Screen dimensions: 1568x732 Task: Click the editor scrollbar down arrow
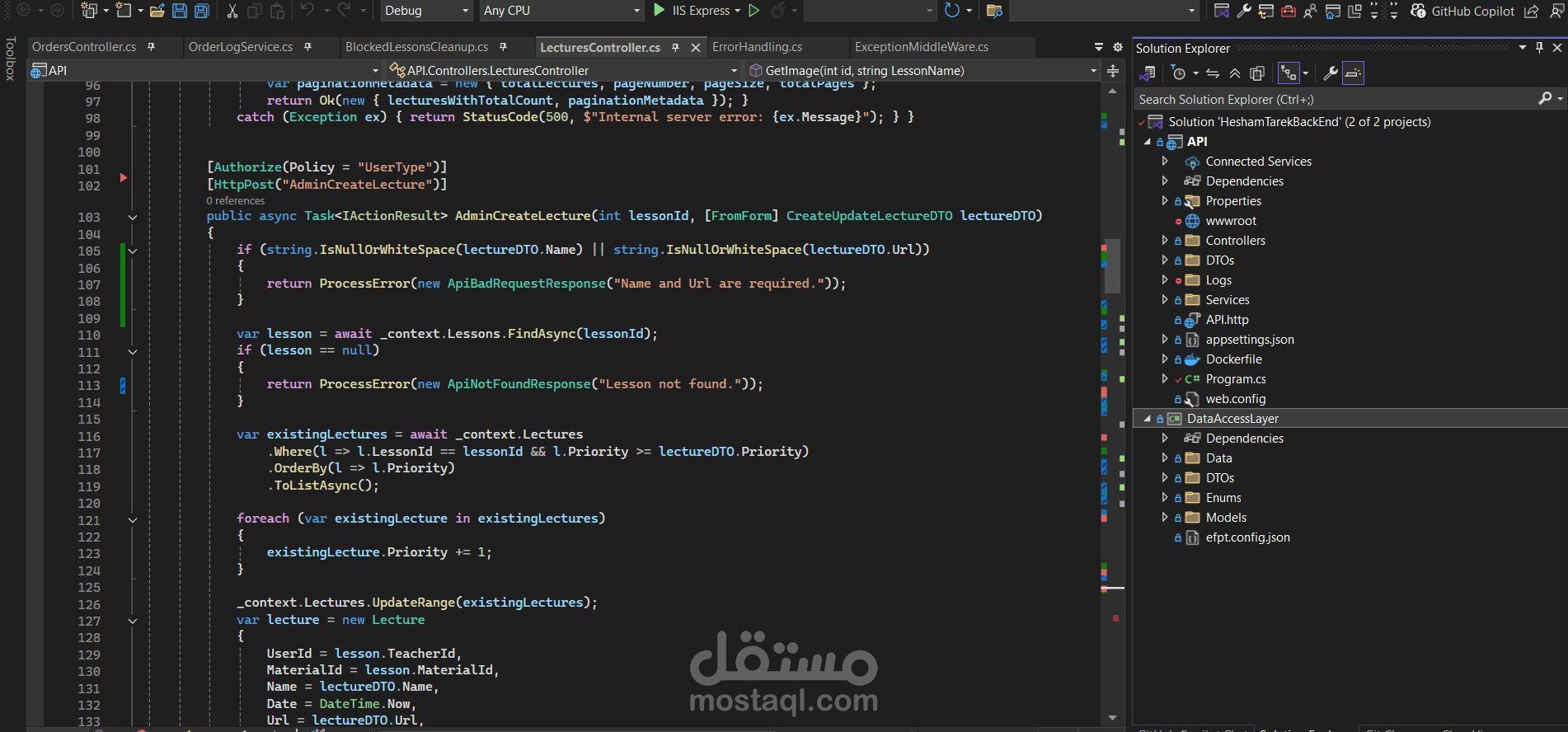[x=1113, y=718]
